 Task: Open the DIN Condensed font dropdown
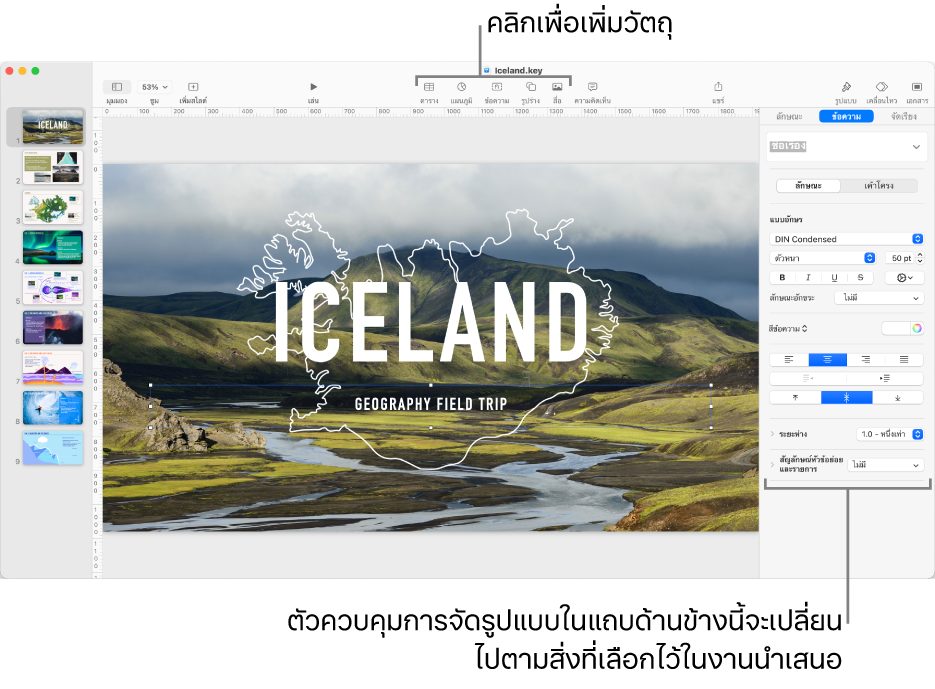point(846,239)
